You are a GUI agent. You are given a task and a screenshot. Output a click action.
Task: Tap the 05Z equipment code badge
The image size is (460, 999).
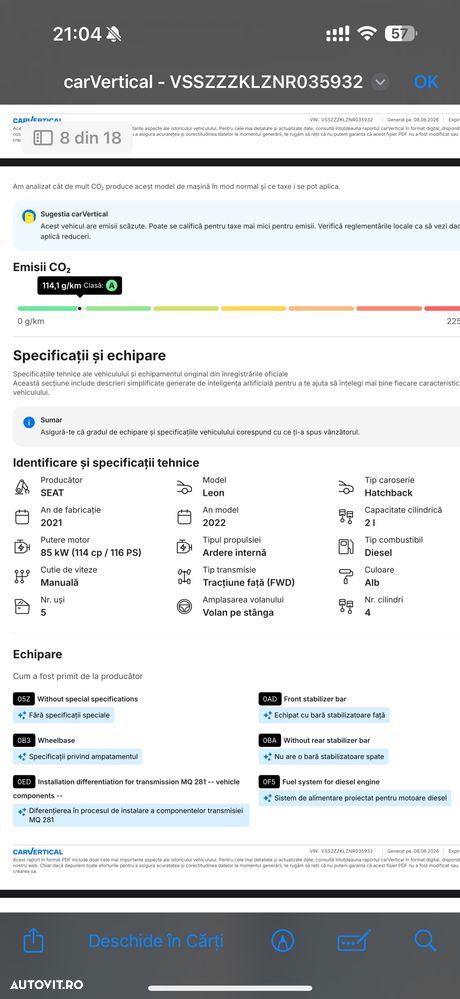[24, 699]
